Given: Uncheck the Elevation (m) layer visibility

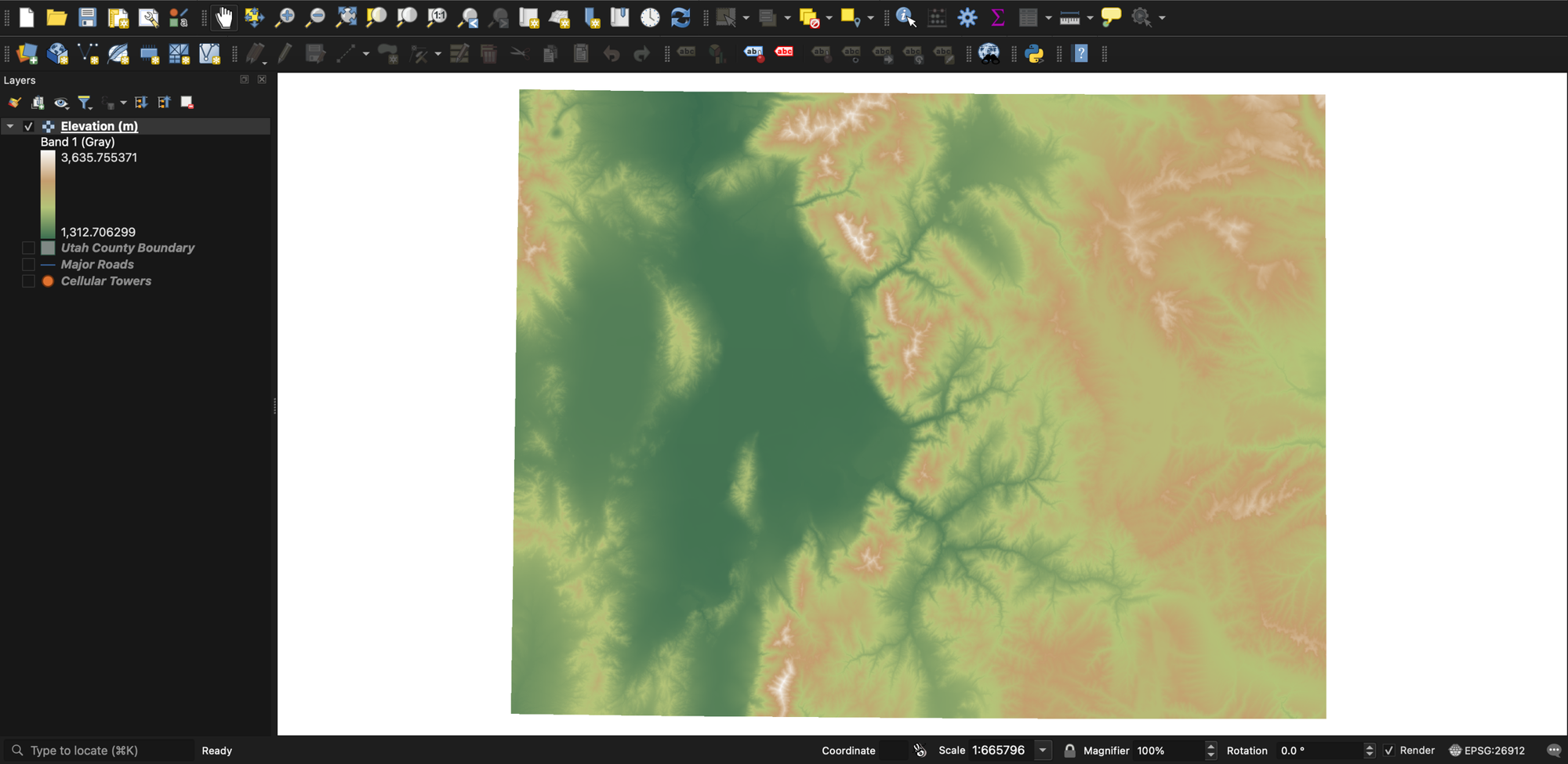Looking at the screenshot, I should tap(29, 126).
